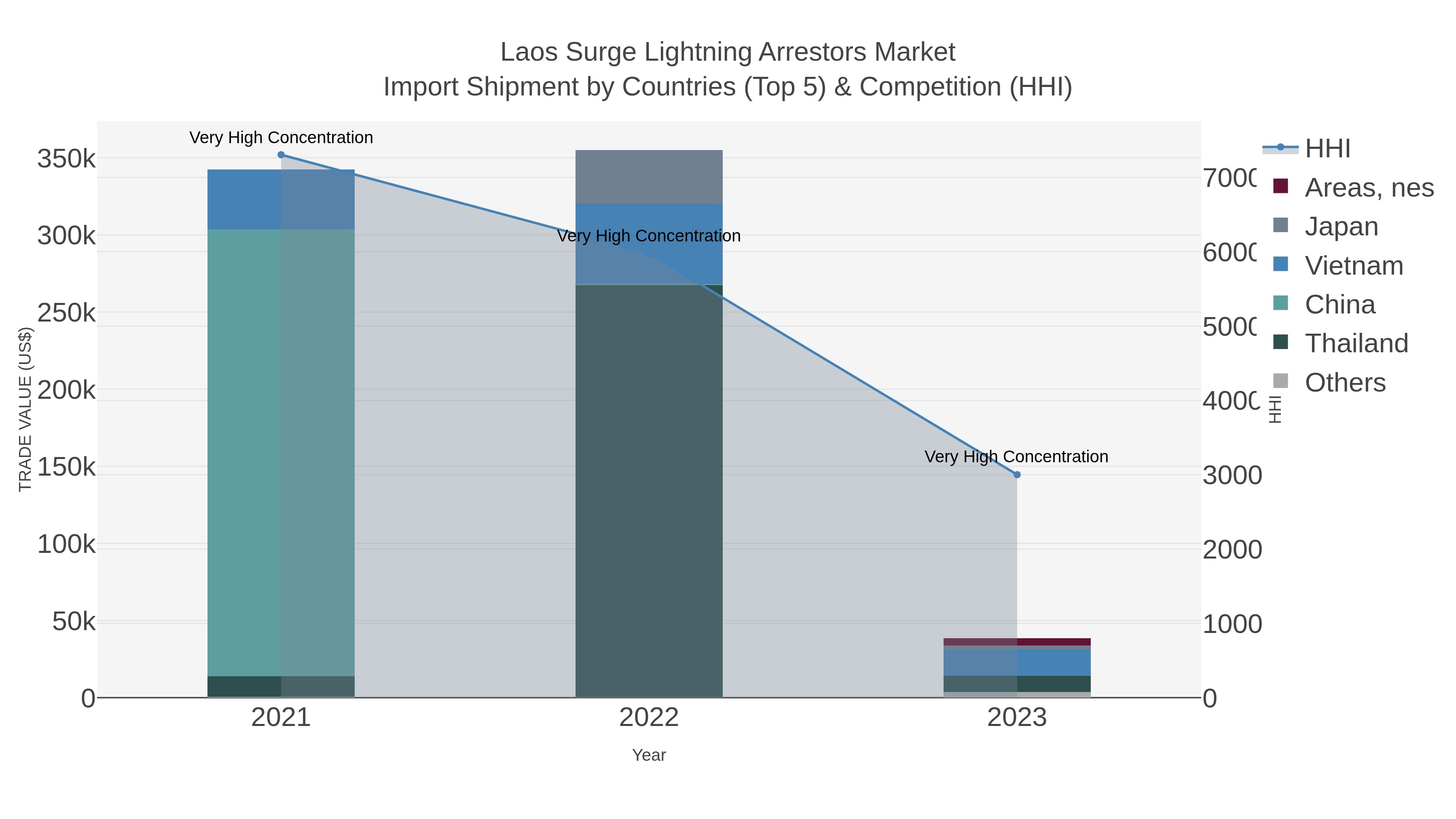Toggle the HHI line legend entry
The image size is (1456, 819).
point(1306,149)
